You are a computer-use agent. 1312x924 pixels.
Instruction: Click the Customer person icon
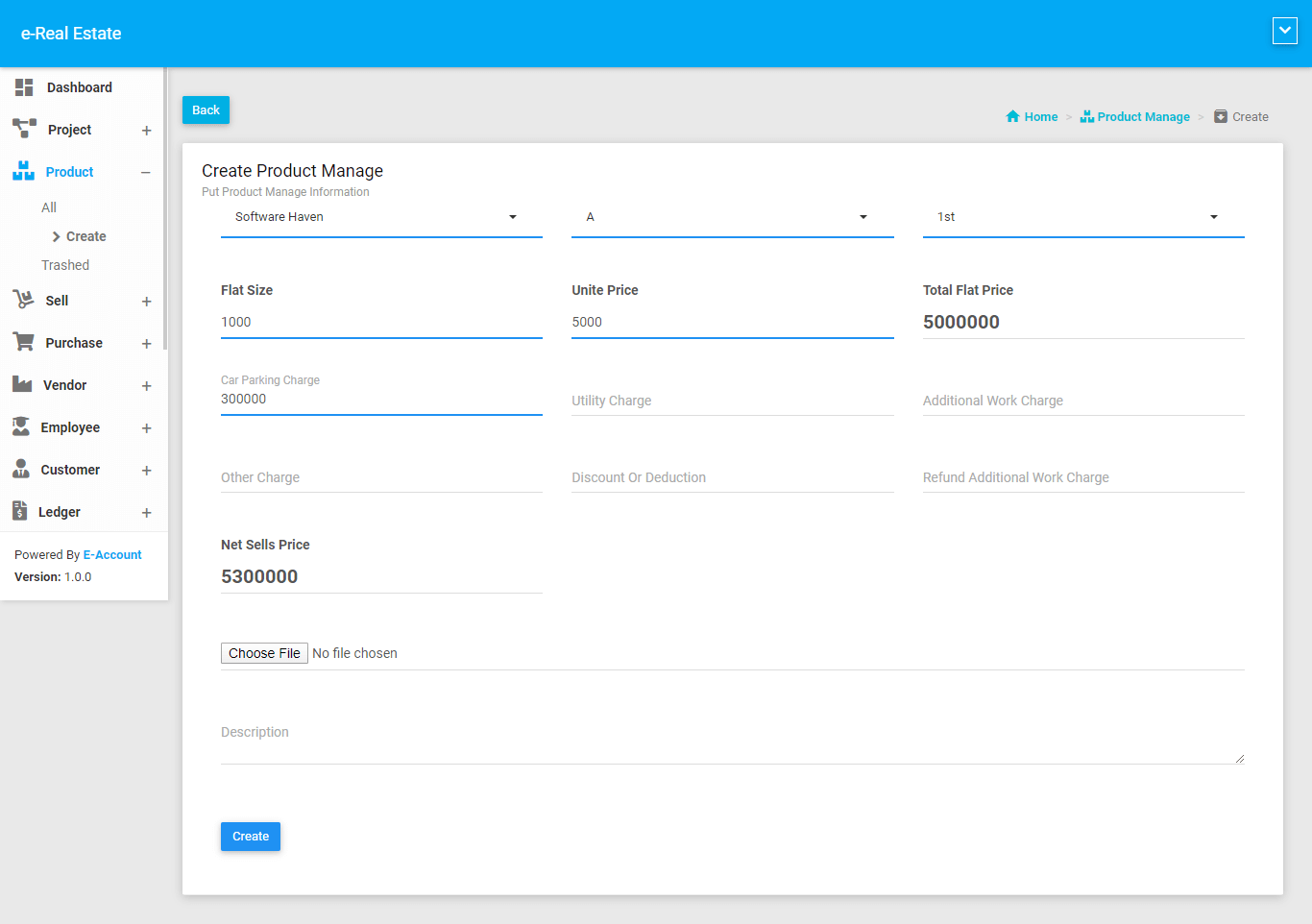[21, 469]
